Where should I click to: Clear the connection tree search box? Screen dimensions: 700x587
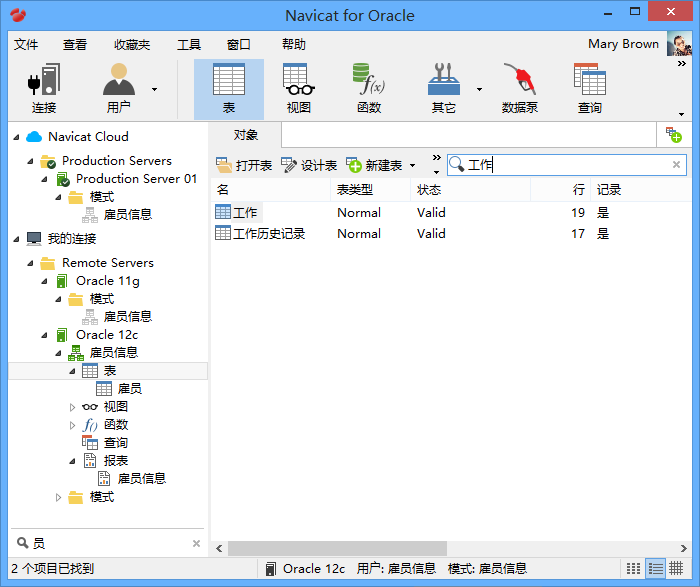196,543
